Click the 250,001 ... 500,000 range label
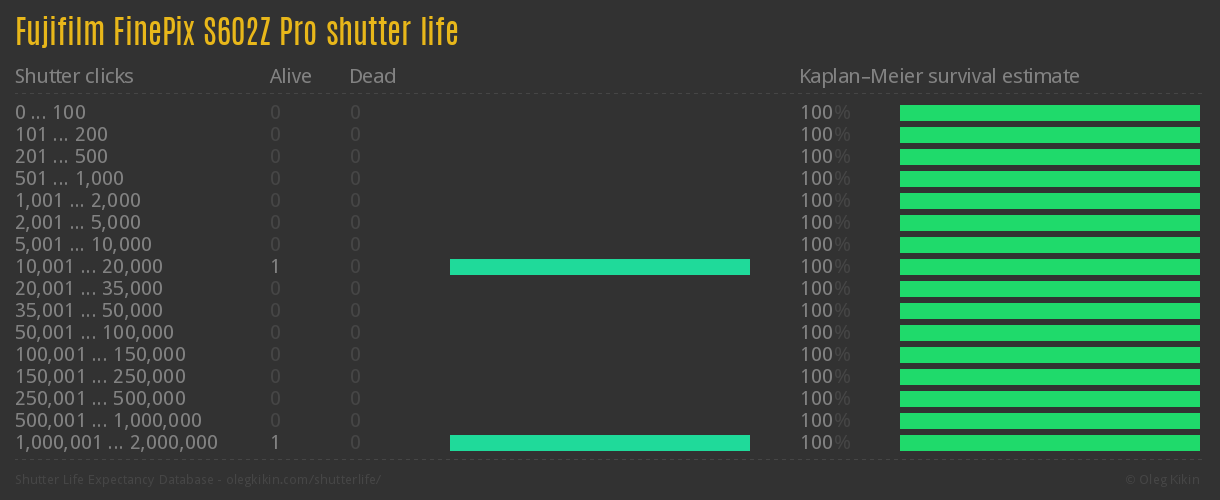The height and width of the screenshot is (500, 1220). pos(100,399)
